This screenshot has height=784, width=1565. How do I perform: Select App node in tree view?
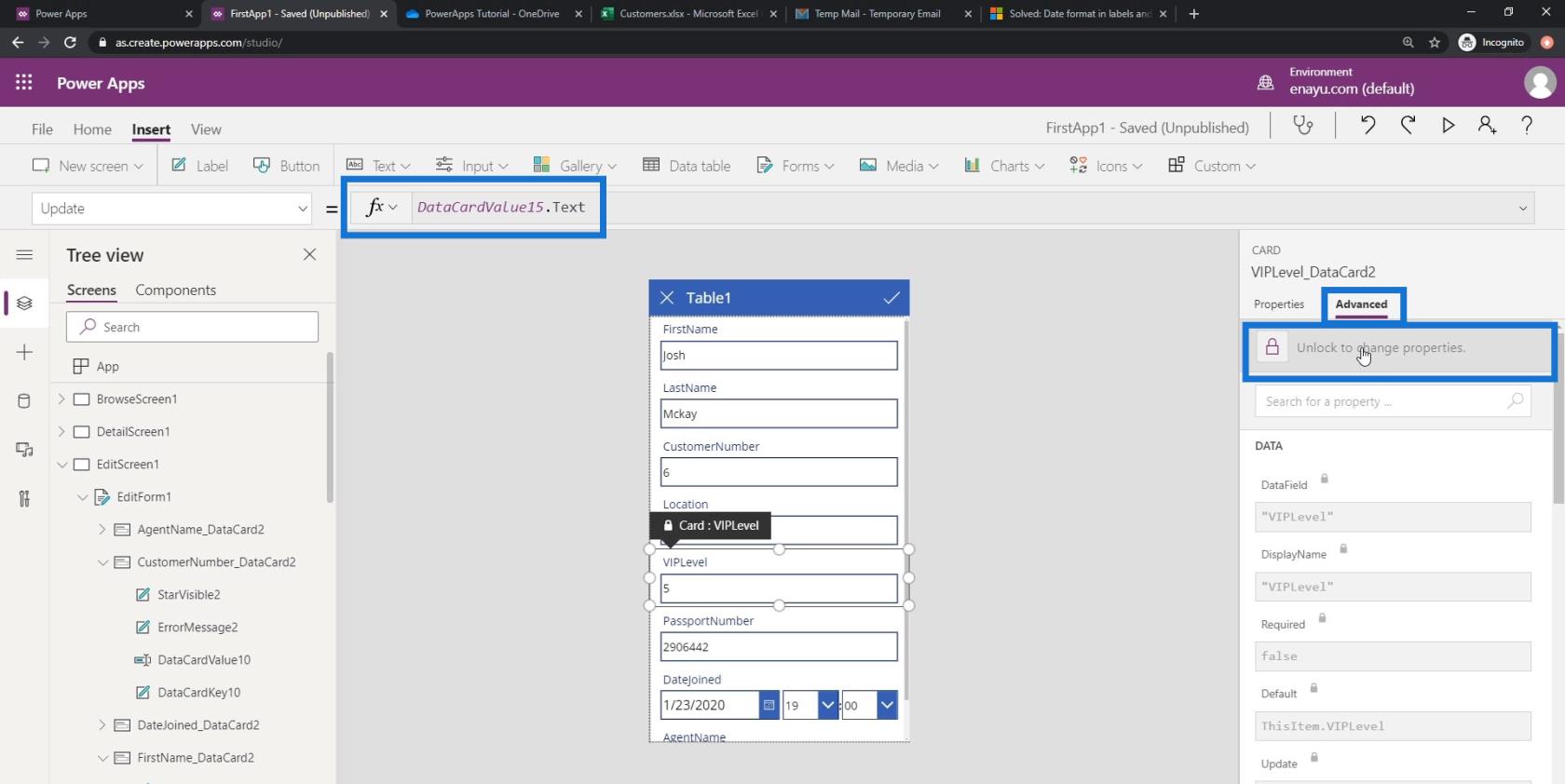[x=108, y=366]
